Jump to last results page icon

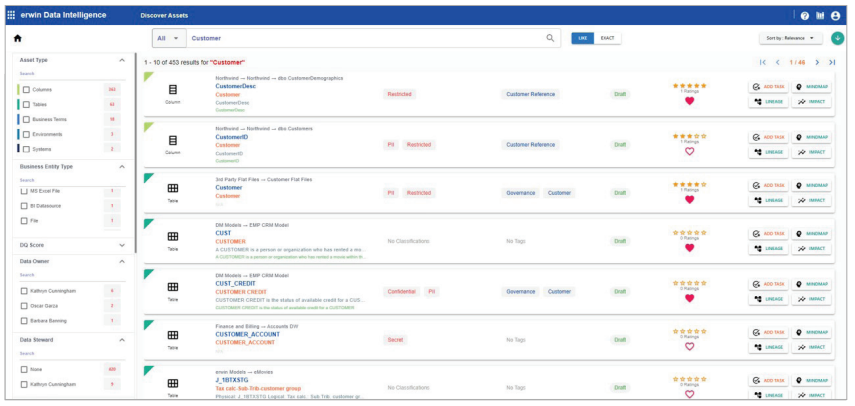tap(832, 63)
